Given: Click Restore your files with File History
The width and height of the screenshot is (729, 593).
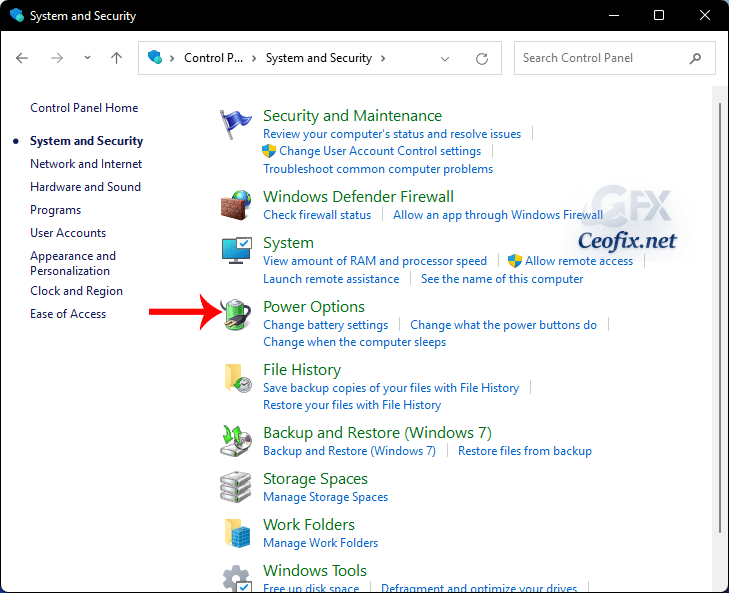Looking at the screenshot, I should (352, 405).
